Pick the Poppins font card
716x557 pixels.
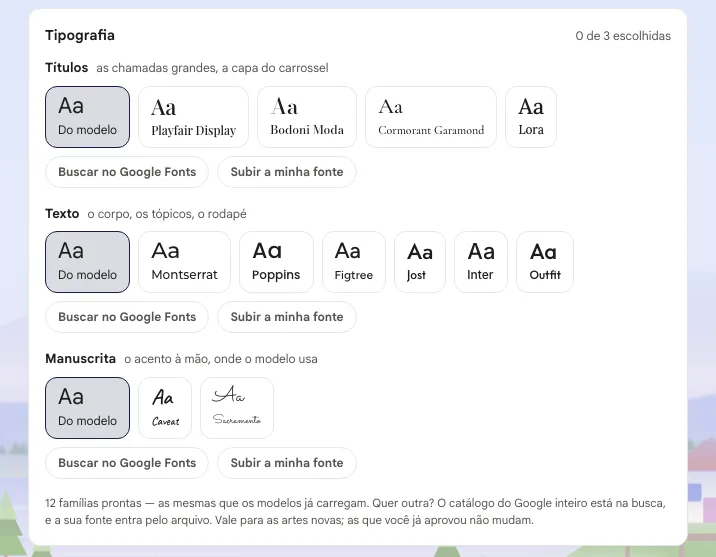pos(276,262)
